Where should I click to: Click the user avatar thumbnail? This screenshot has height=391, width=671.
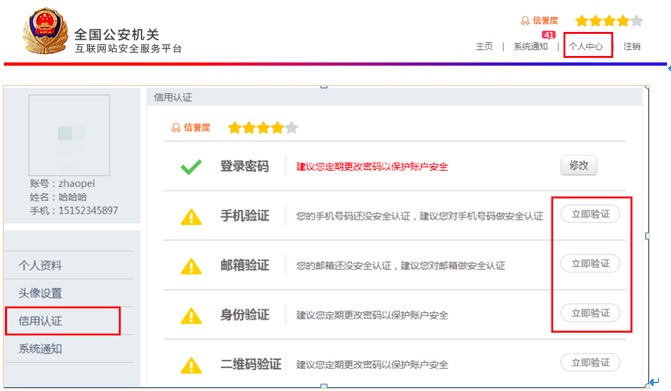click(x=69, y=135)
